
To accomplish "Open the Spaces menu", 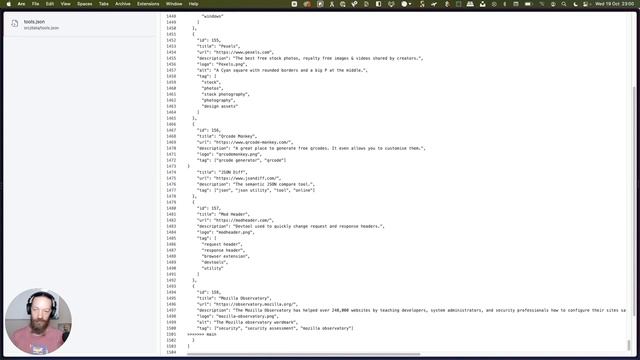I will [84, 4].
